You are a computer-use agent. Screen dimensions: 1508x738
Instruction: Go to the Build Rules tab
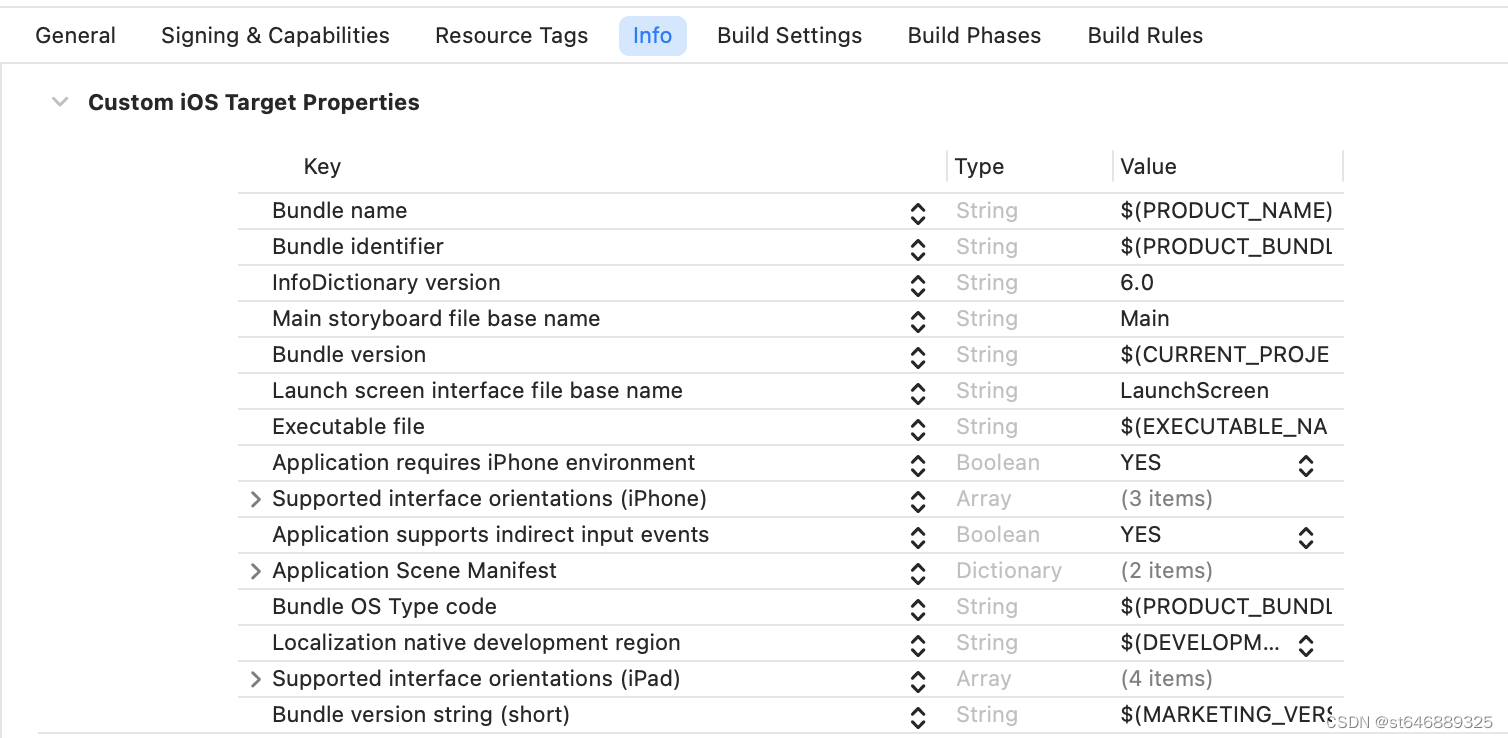click(1145, 36)
